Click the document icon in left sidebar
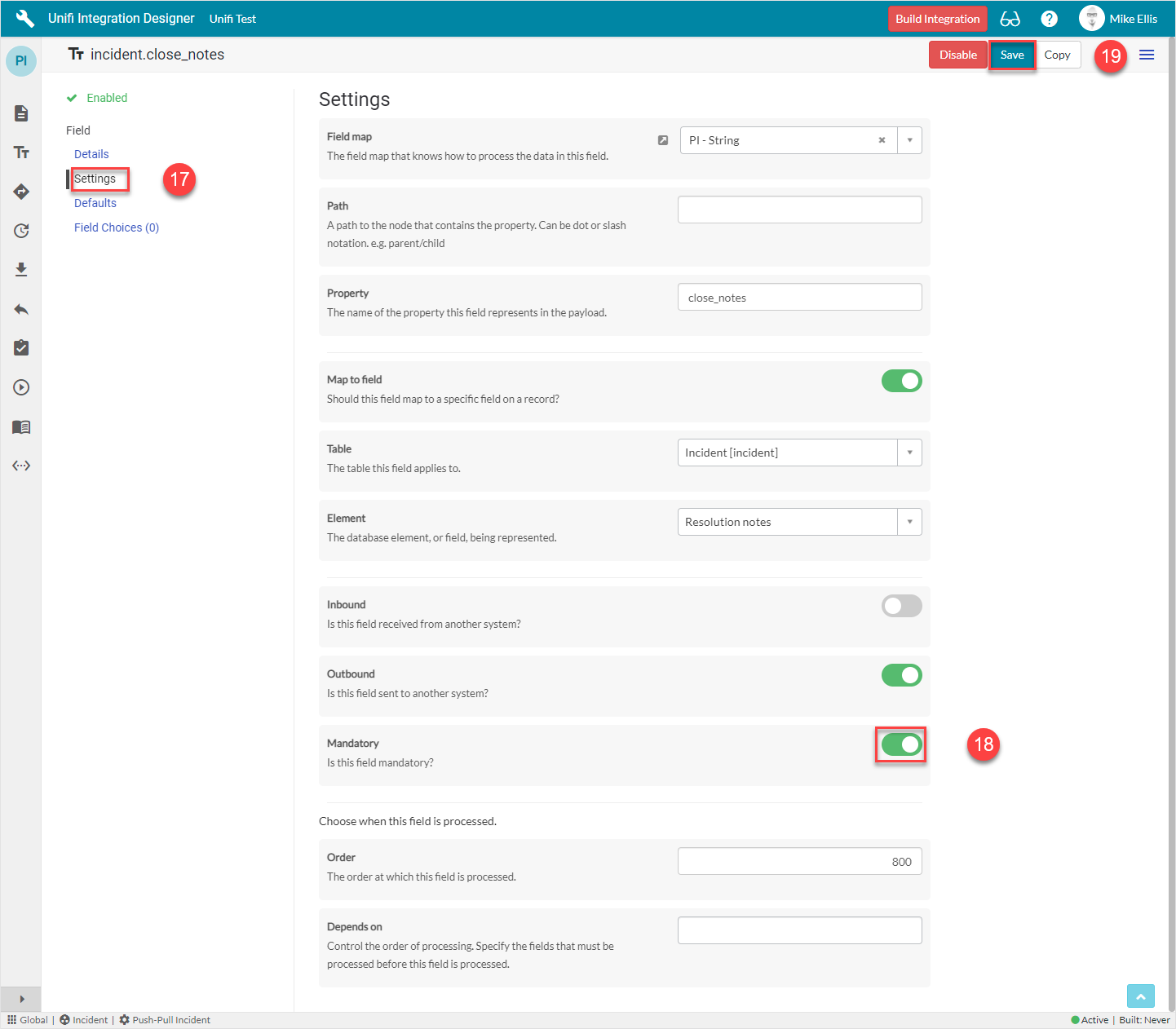The image size is (1176, 1029). click(21, 113)
